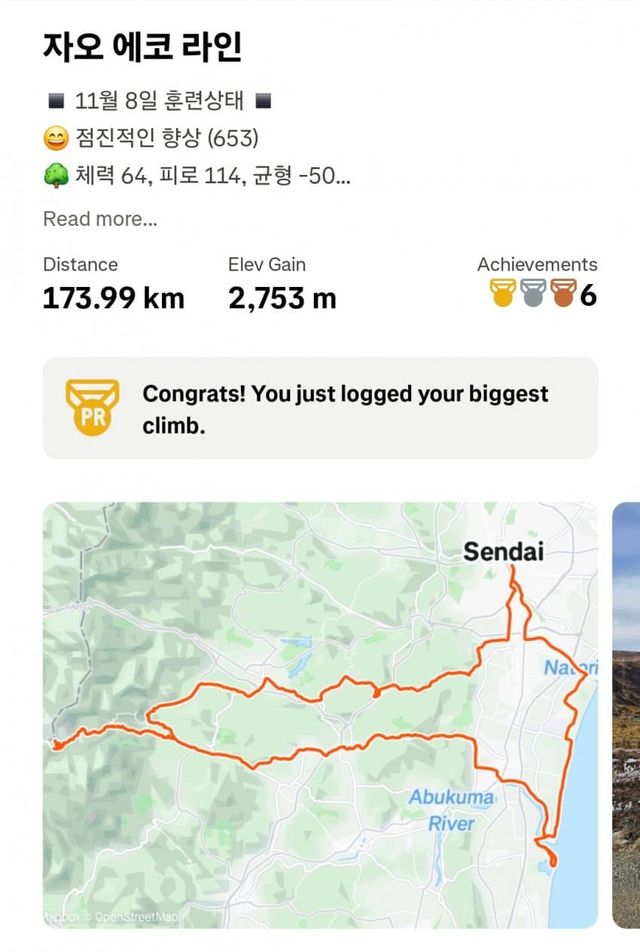Click the yellow PR badge icon
This screenshot has height=952, width=640.
[92, 407]
